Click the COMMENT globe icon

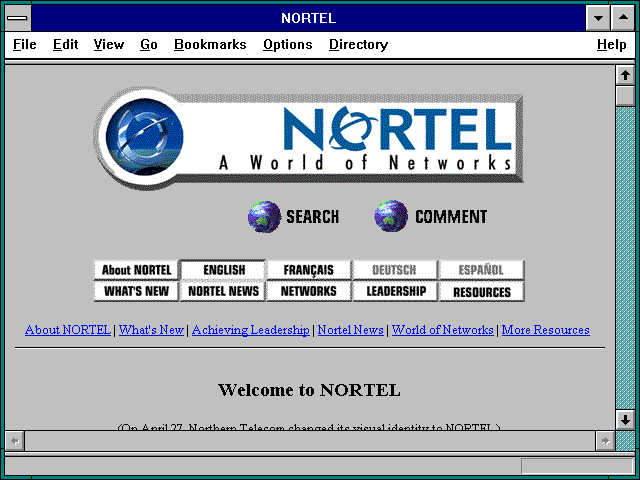(391, 216)
